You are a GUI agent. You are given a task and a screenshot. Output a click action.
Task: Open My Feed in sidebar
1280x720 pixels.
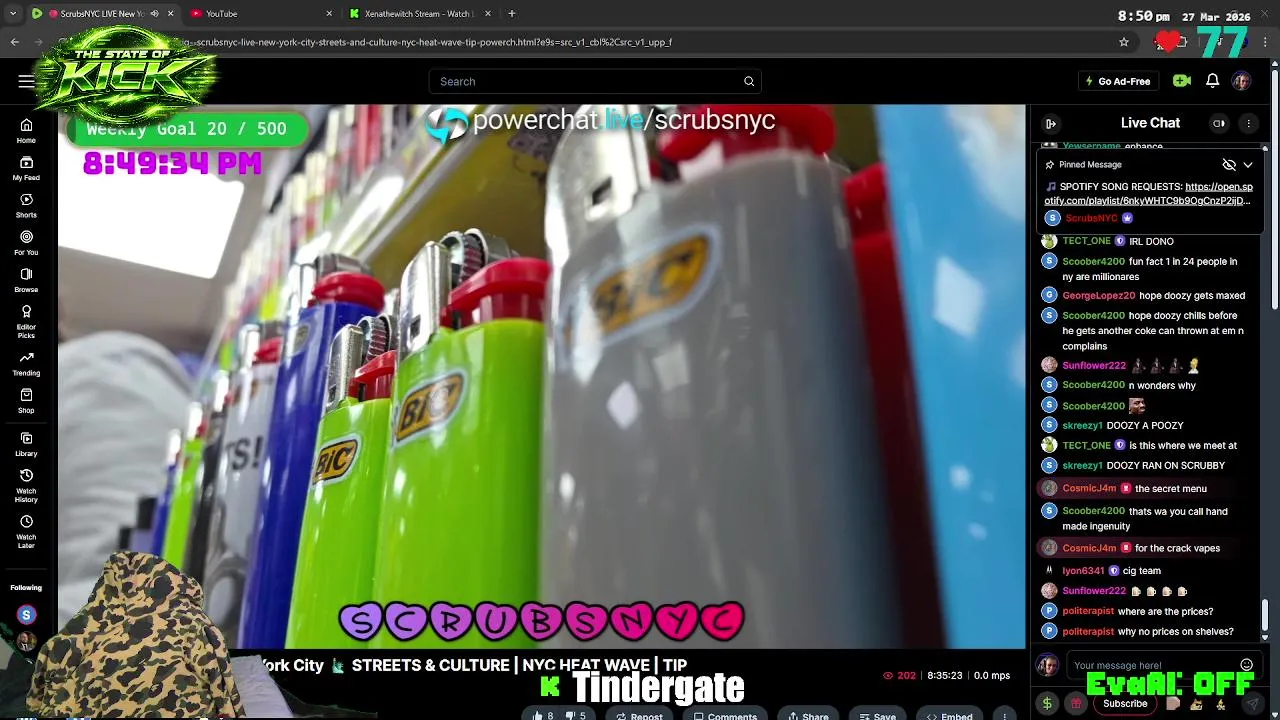pyautogui.click(x=26, y=168)
